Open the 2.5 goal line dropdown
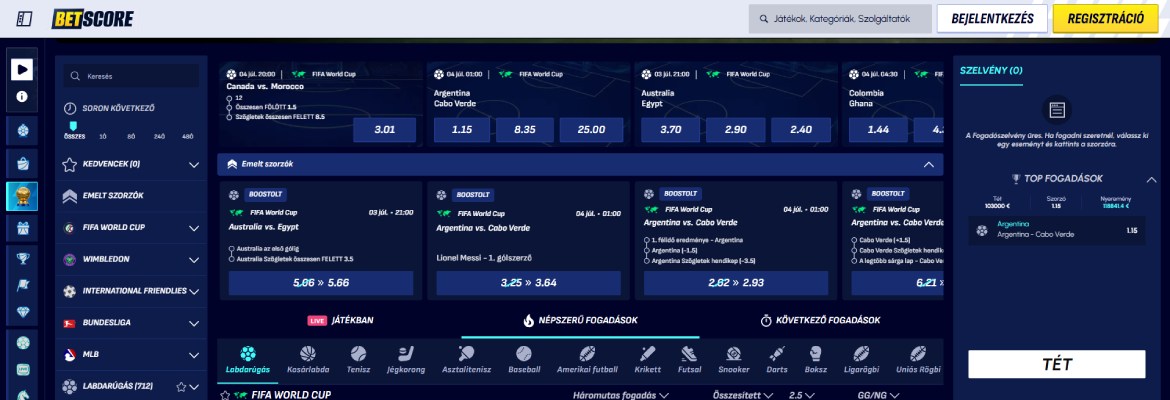The height and width of the screenshot is (400, 1170). tap(801, 395)
